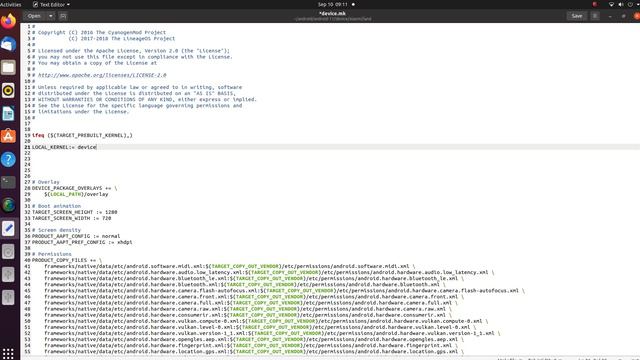This screenshot has height=360, width=640.
Task: Click 'TARGET_SCREEN_WIDTH := 720' line
Action: click(71, 218)
